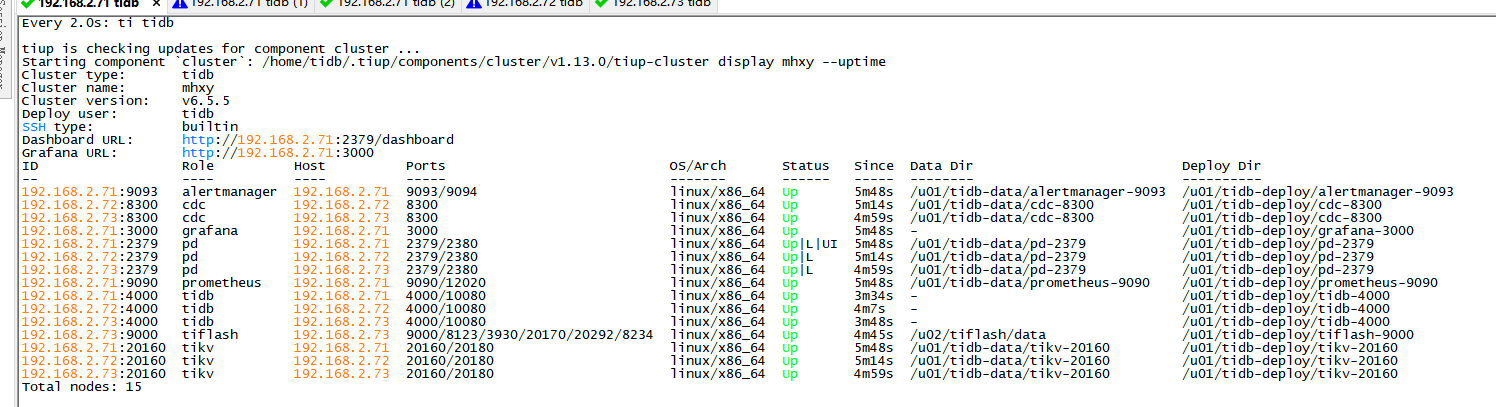Click ID 192.168.2.72:8300
1496x407 pixels.
[x=90, y=205]
